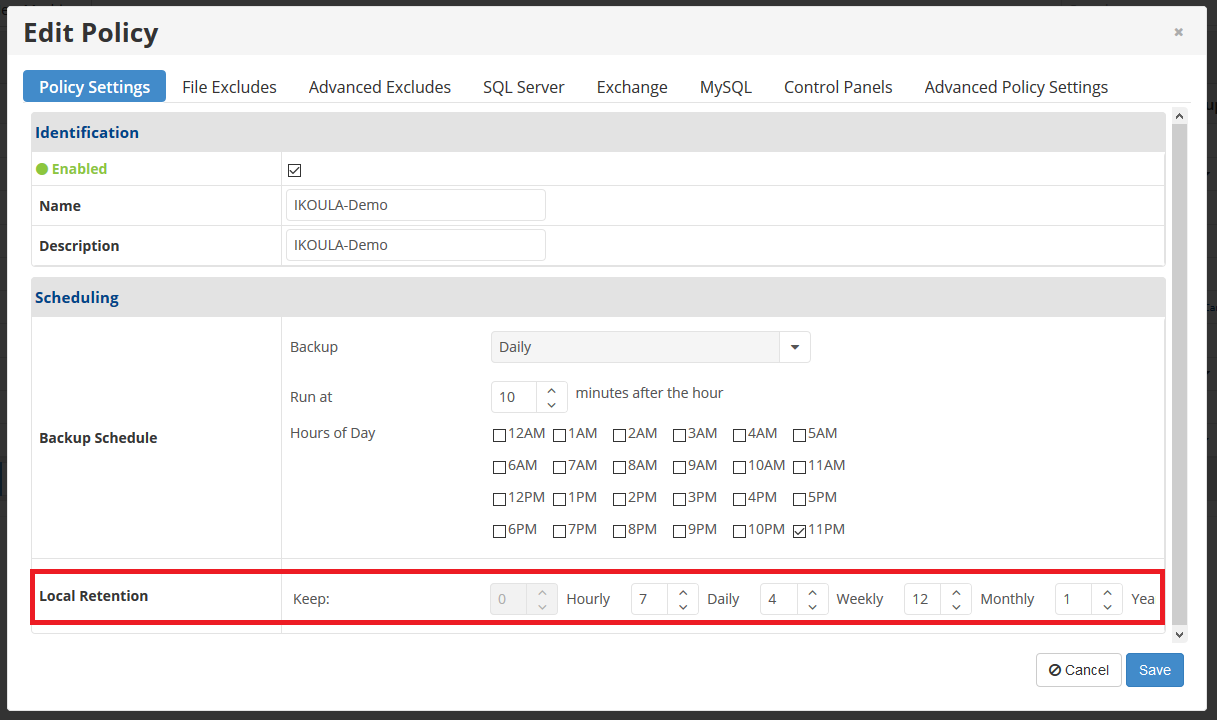1217x720 pixels.
Task: Switch to the File Excludes tab
Action: (x=229, y=87)
